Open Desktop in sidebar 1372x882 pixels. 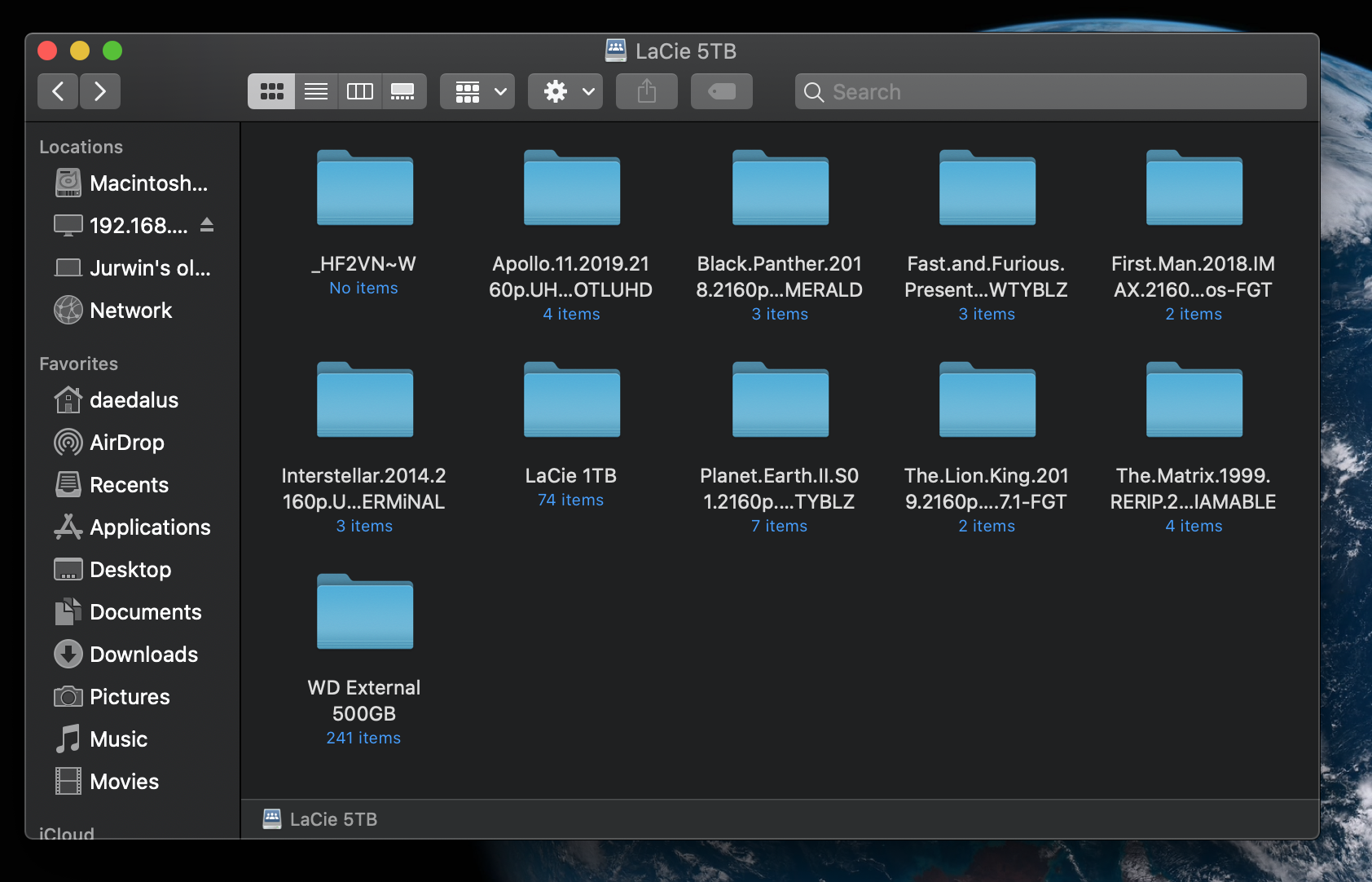click(x=133, y=570)
